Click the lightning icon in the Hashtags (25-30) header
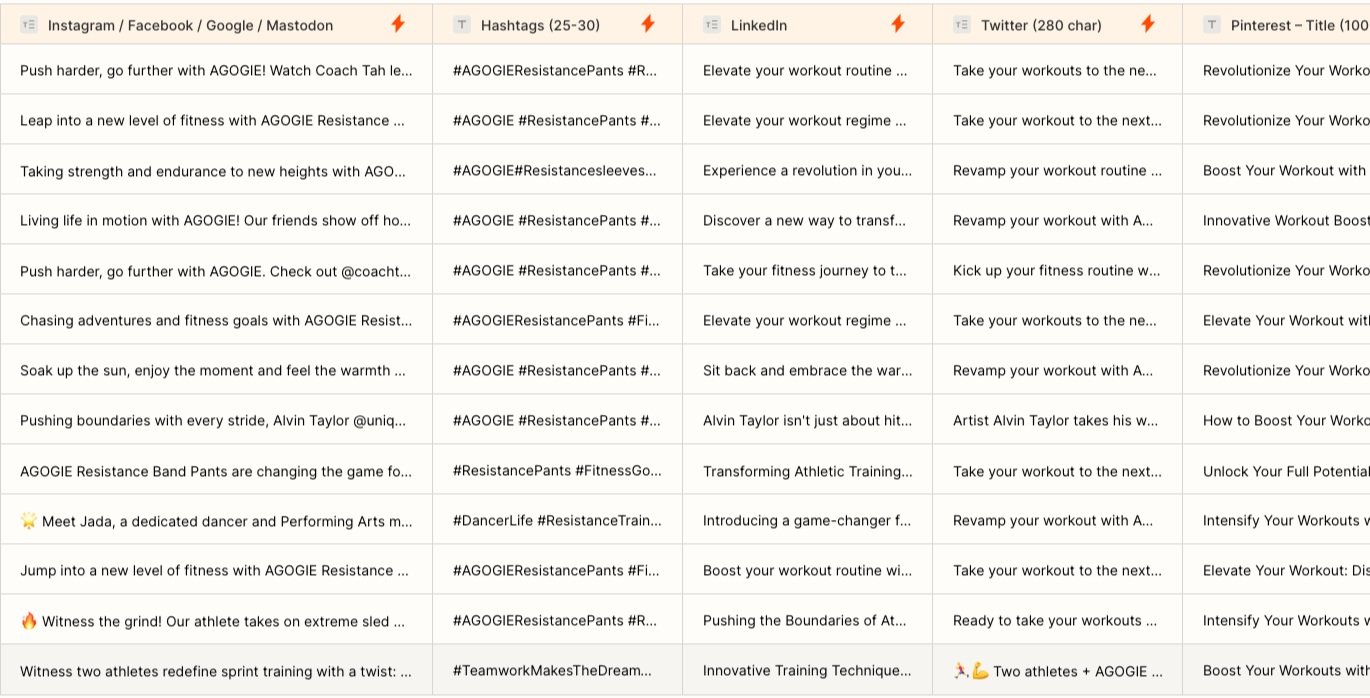This screenshot has width=1370, height=698. (648, 24)
